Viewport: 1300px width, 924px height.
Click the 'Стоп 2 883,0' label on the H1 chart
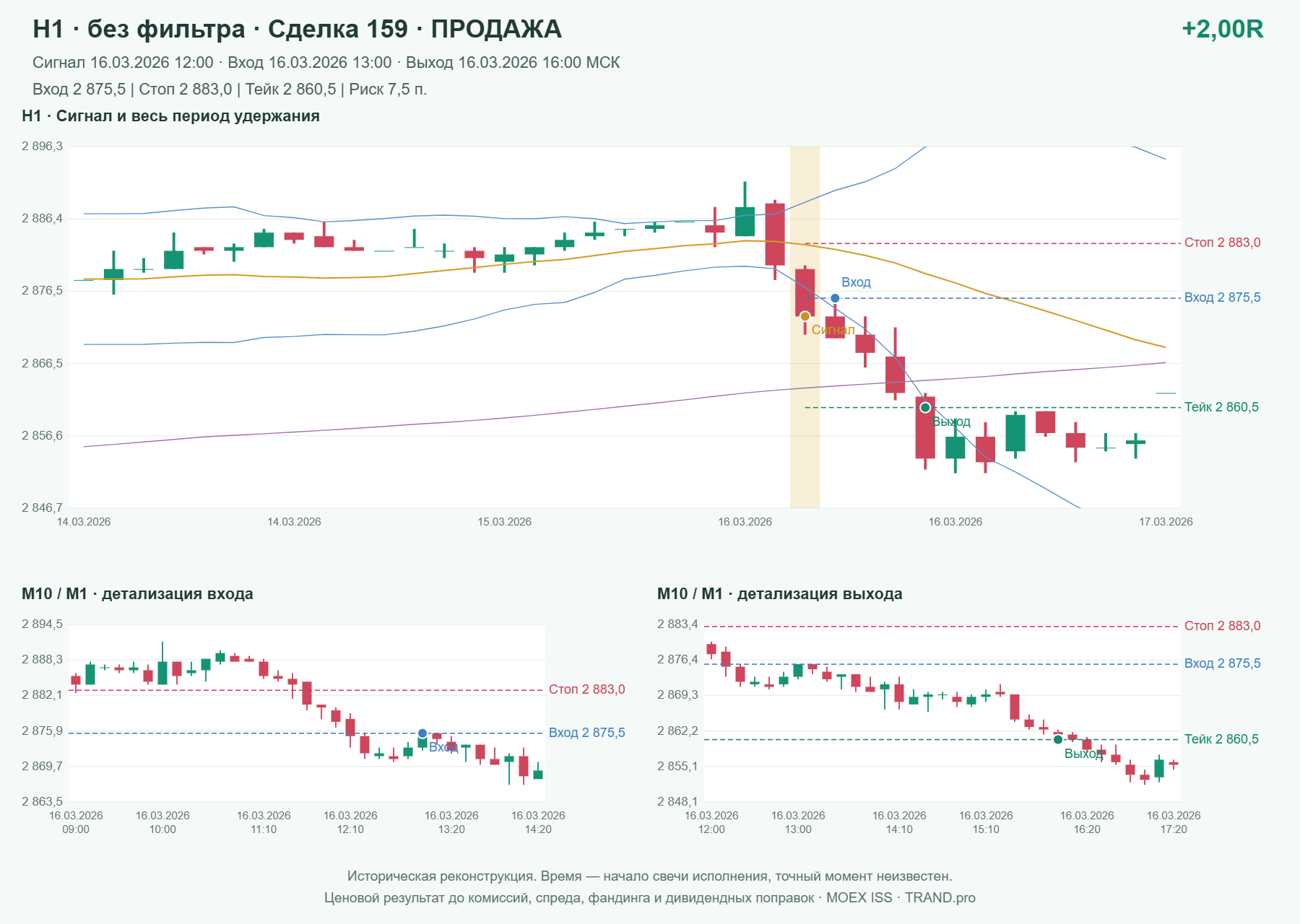click(1222, 243)
